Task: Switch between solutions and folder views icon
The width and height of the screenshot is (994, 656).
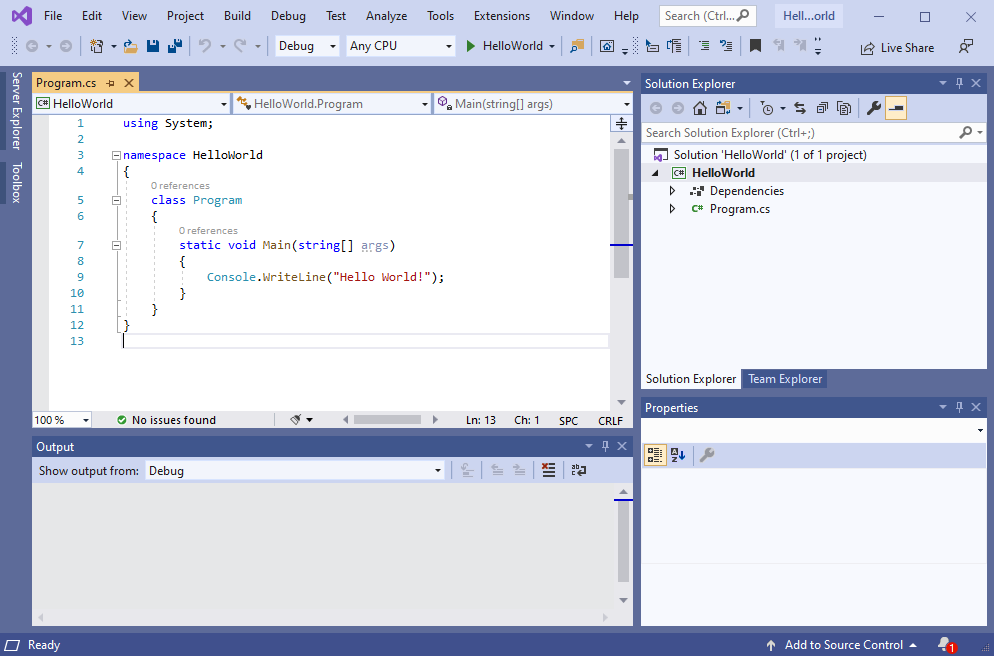Action: coord(723,108)
